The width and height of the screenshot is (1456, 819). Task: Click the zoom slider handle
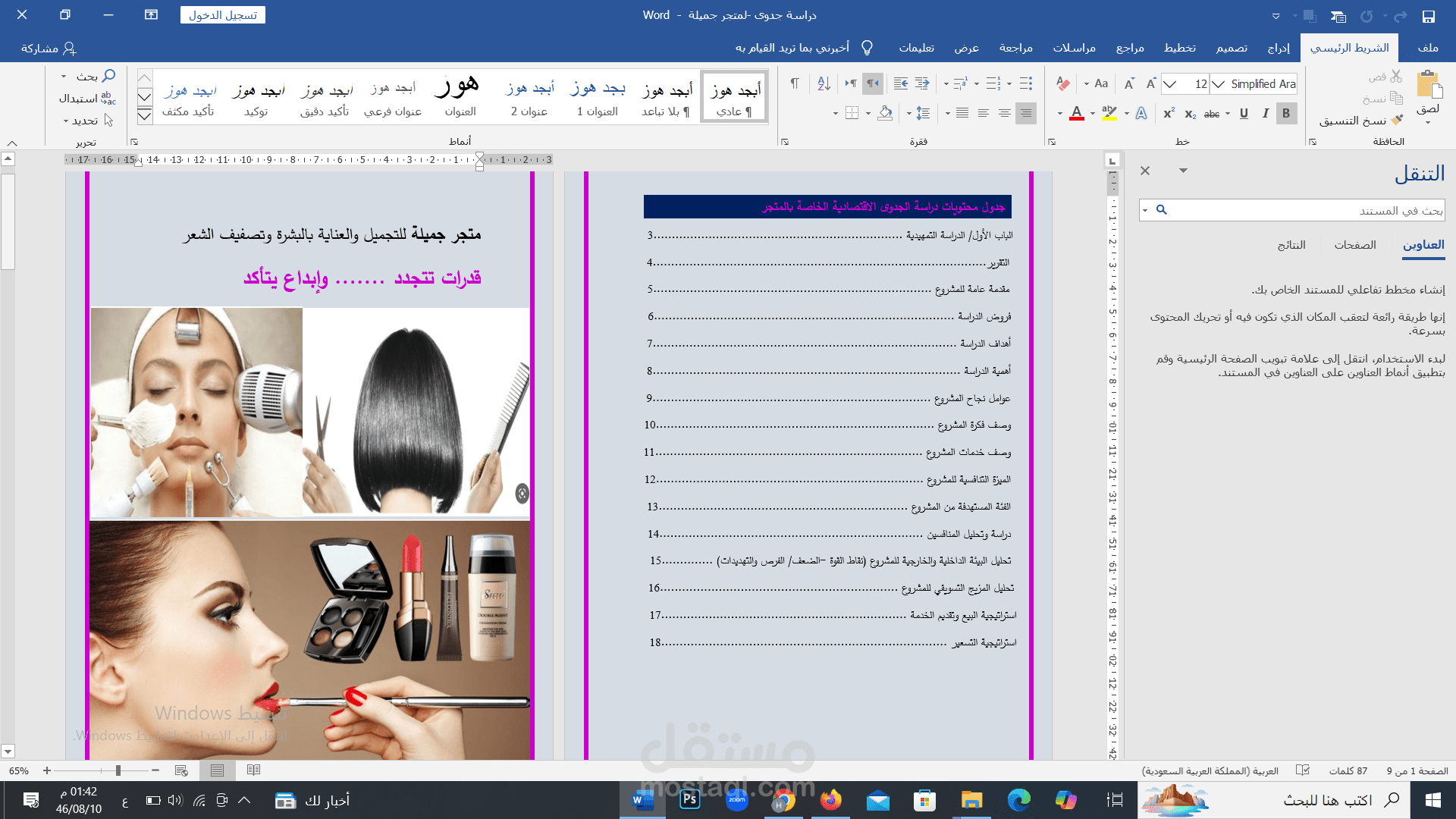118,770
